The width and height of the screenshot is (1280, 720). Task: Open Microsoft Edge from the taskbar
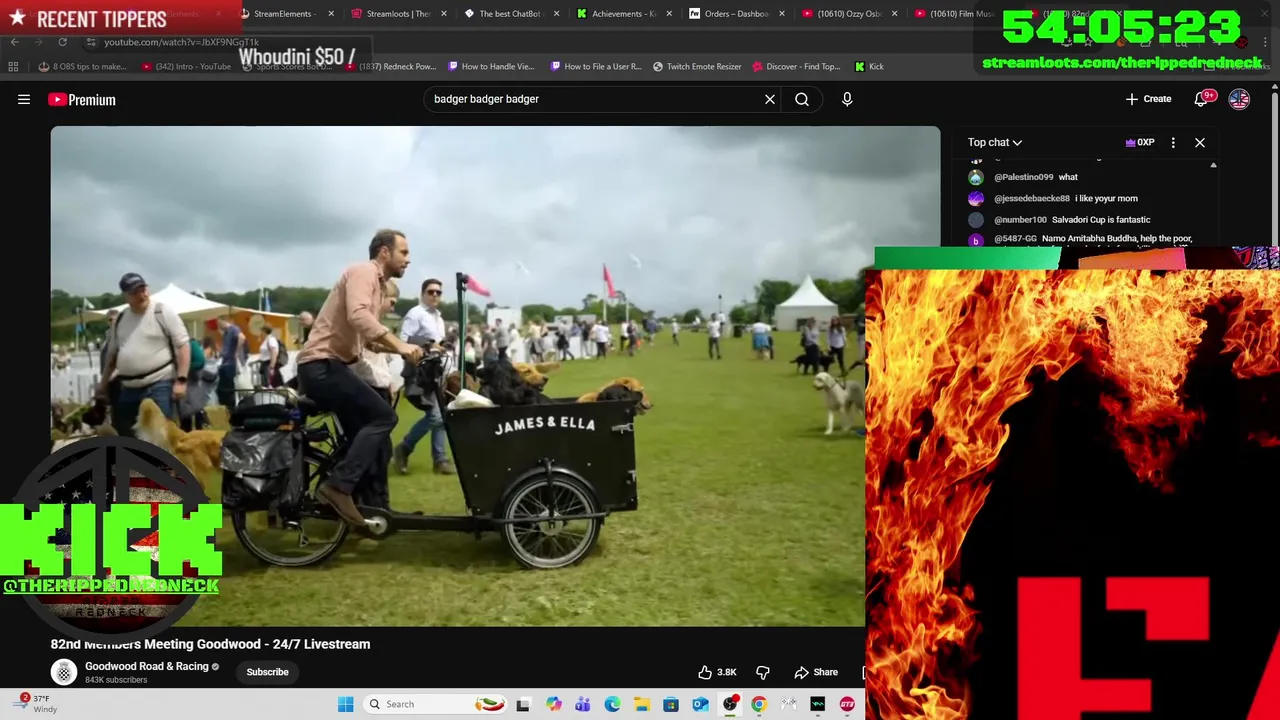pyautogui.click(x=612, y=704)
